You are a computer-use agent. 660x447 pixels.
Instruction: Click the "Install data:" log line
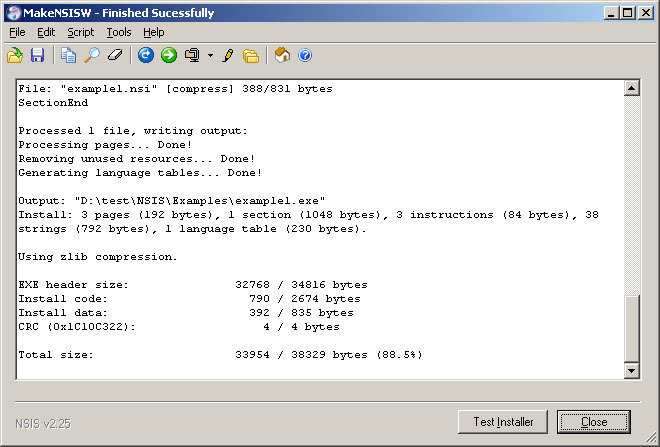tap(186, 313)
